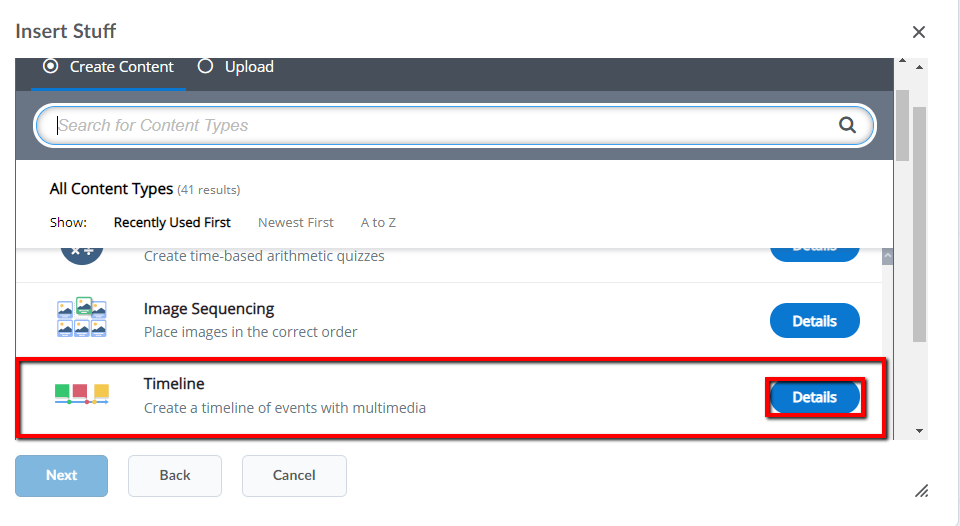This screenshot has width=960, height=526.
Task: Click the Image Sequencing thumbnail icon
Action: coord(81,317)
